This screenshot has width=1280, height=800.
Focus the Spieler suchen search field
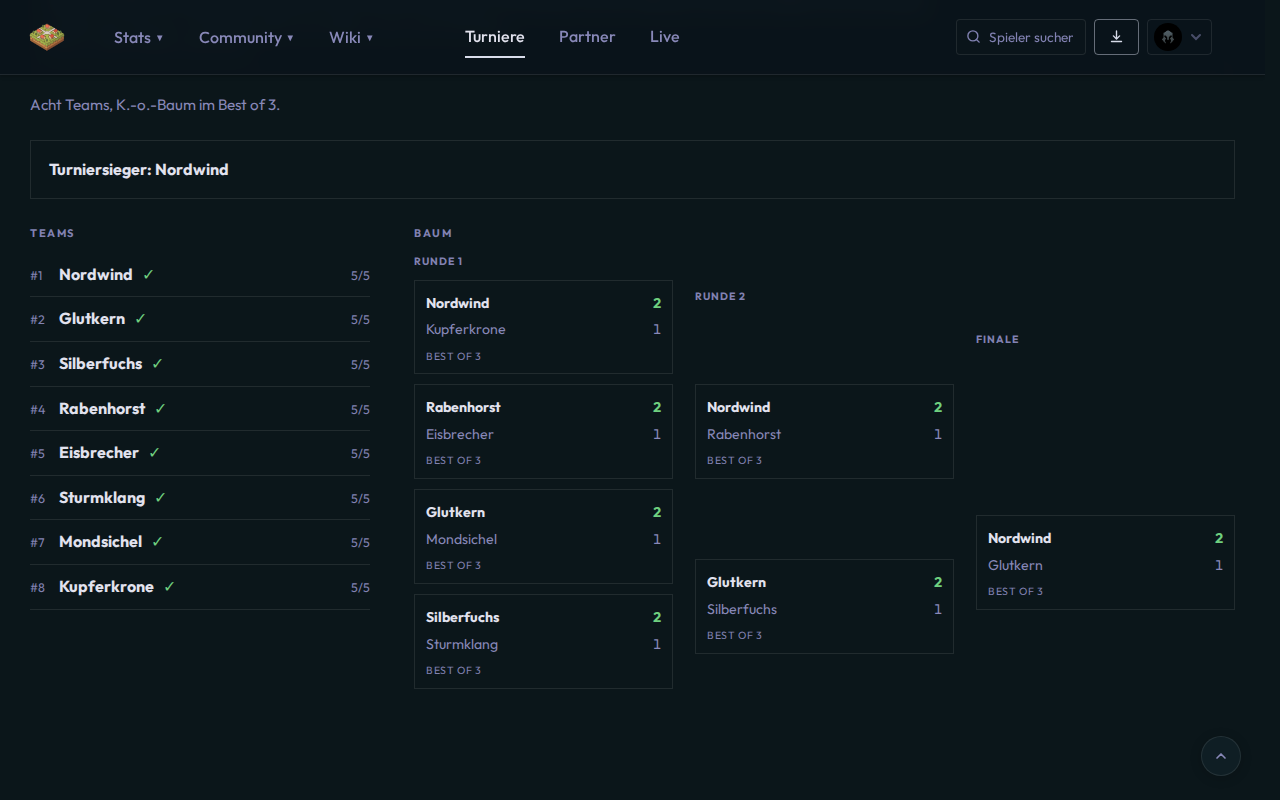[x=1021, y=37]
